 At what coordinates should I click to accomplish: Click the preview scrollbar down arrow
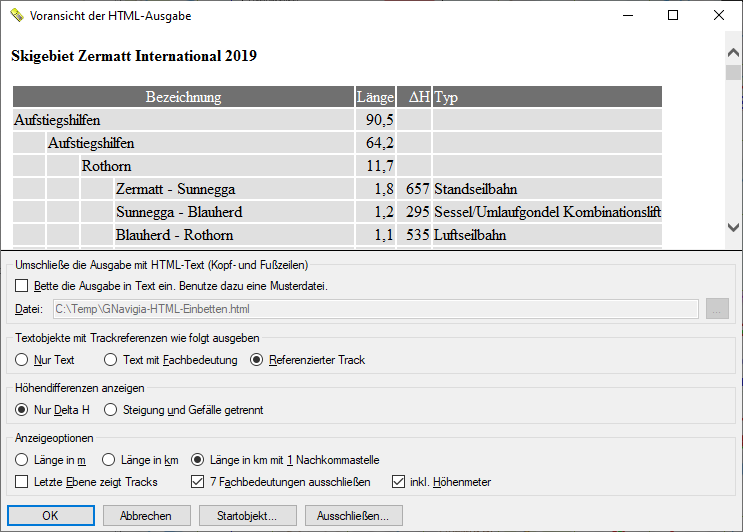pyautogui.click(x=733, y=227)
